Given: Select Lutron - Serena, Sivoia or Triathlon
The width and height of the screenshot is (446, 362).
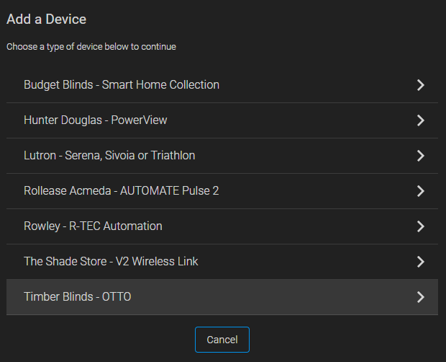Looking at the screenshot, I should 222,155.
